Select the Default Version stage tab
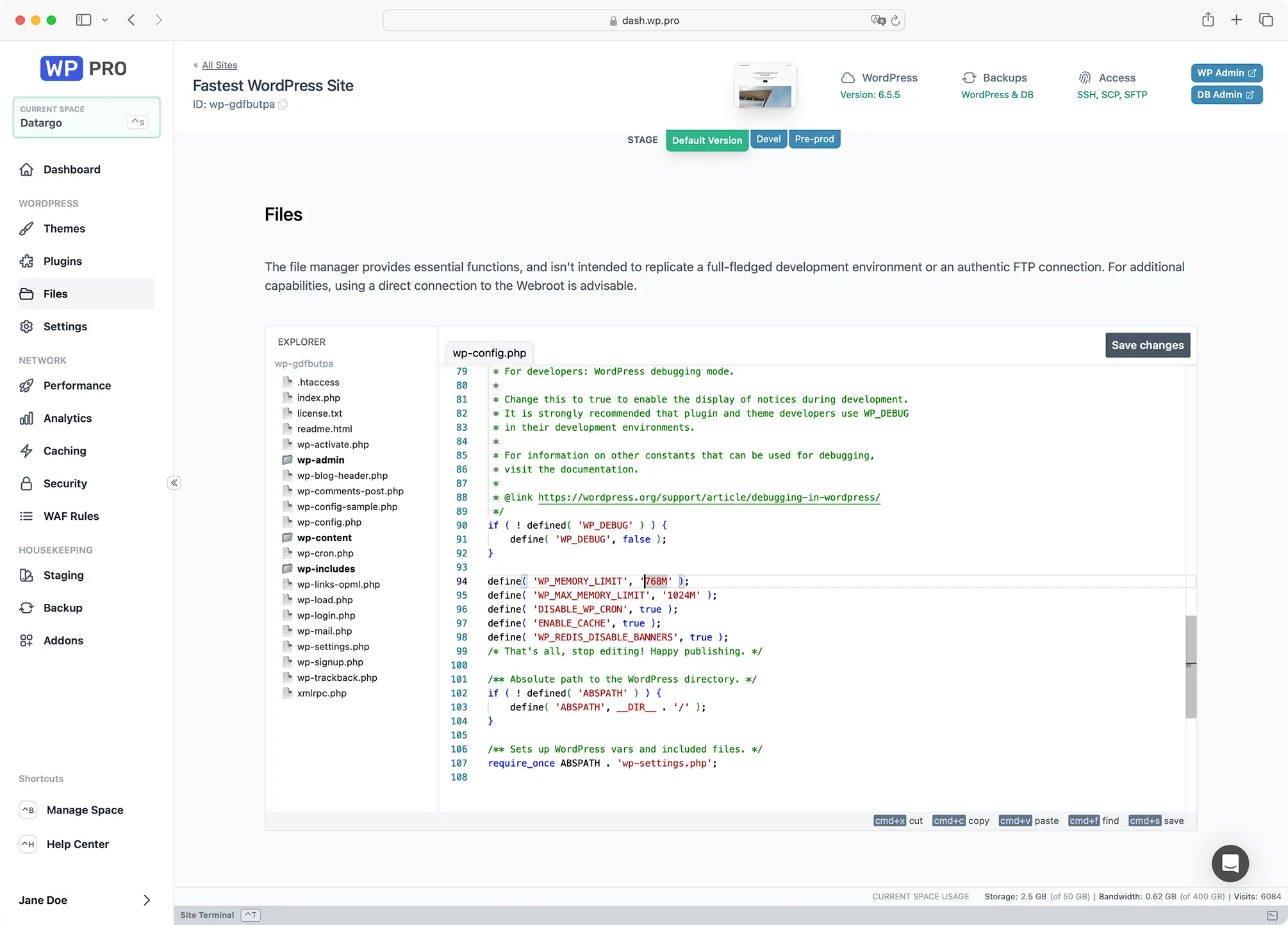This screenshot has height=925, width=1288. 707,140
